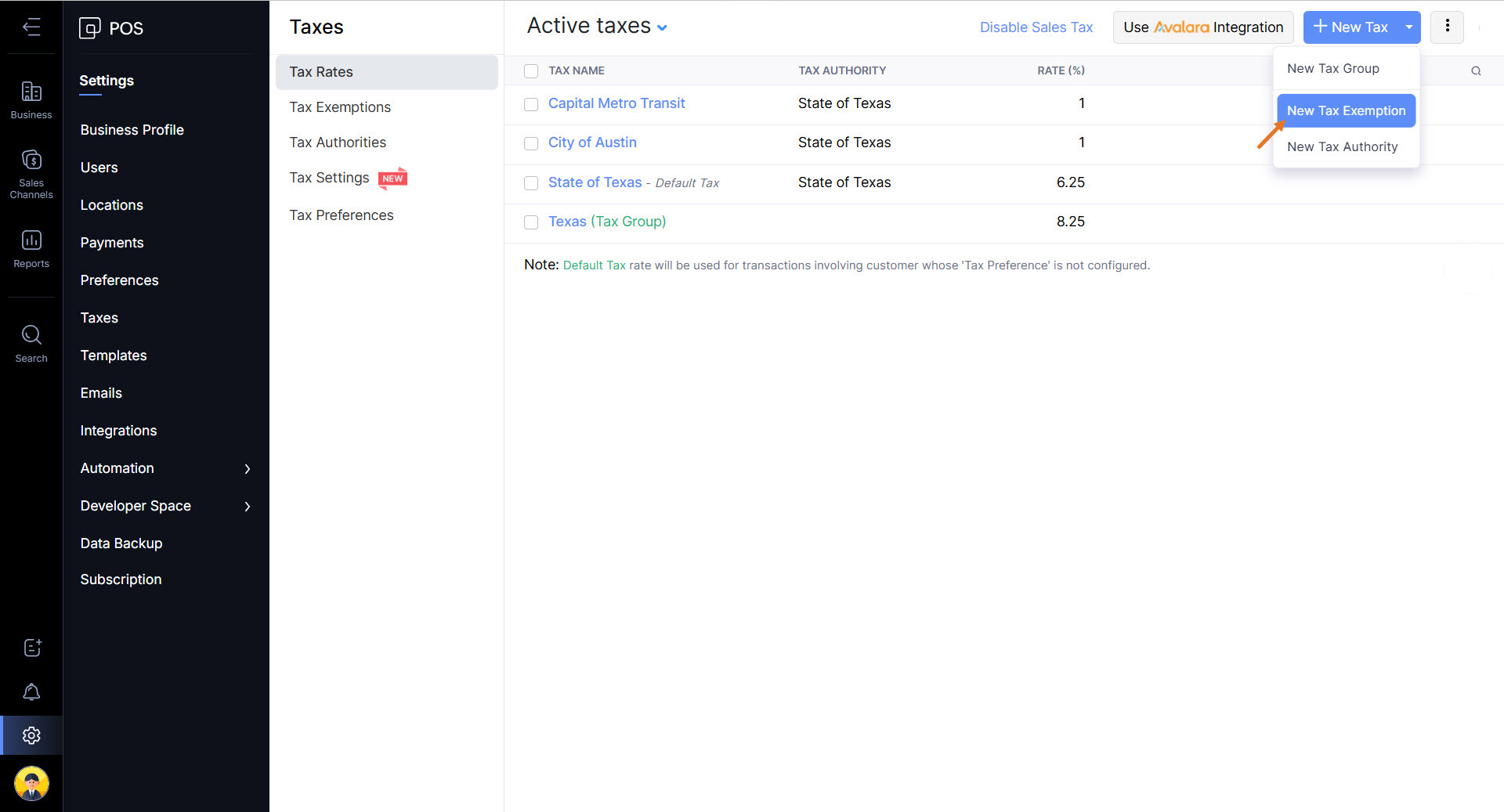The height and width of the screenshot is (812, 1504).
Task: Collapse the sidebar with the top-left menu icon
Action: 31,27
